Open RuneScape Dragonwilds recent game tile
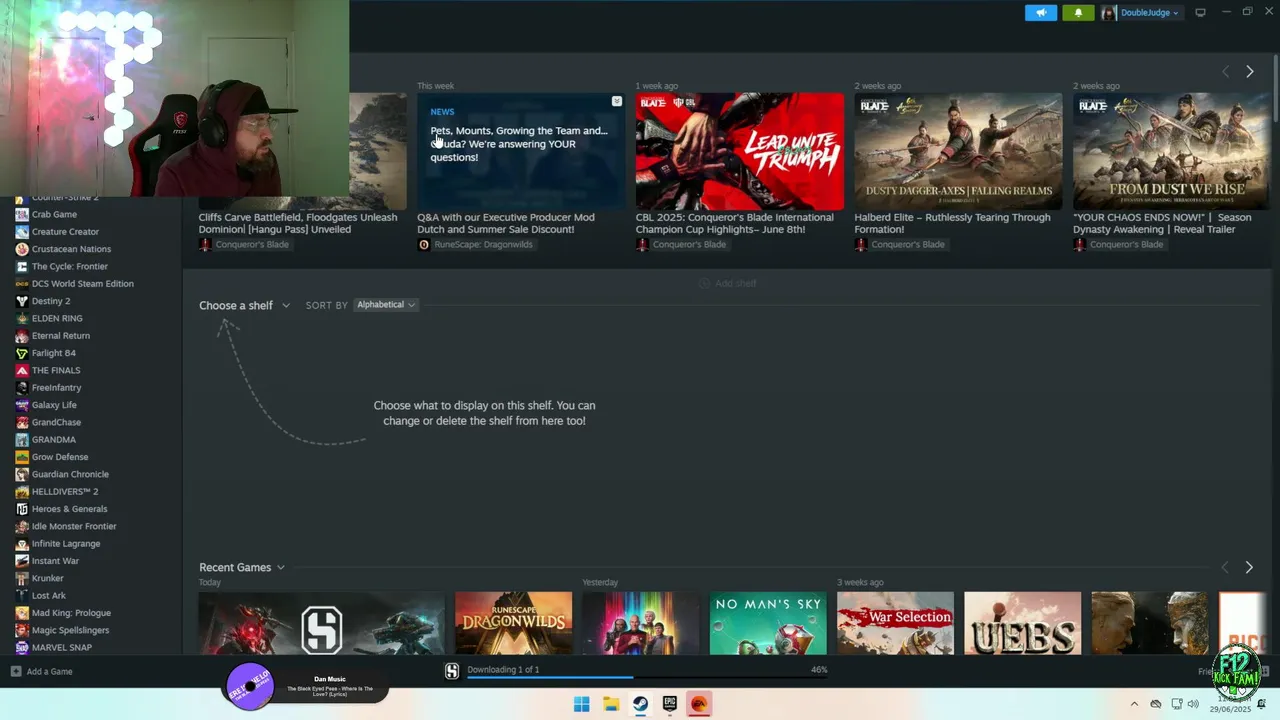This screenshot has width=1280, height=720. [x=513, y=623]
